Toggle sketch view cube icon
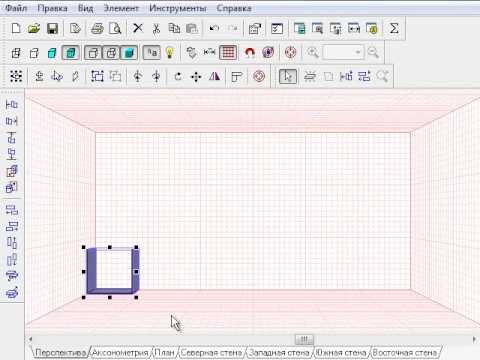Screen dimensions: 480x360 (x=34, y=53)
